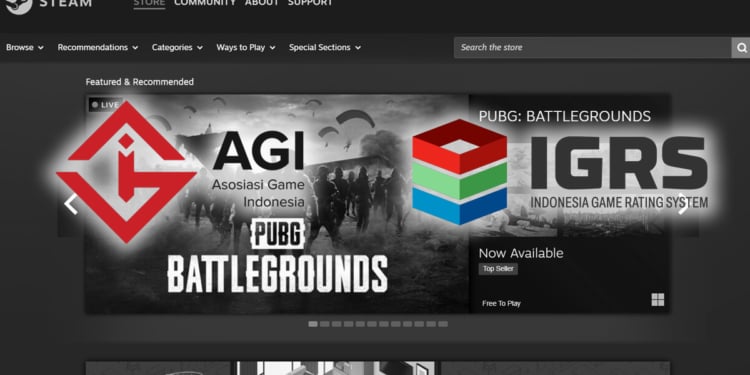750x375 pixels.
Task: Click the Top Seller tag
Action: click(x=498, y=269)
